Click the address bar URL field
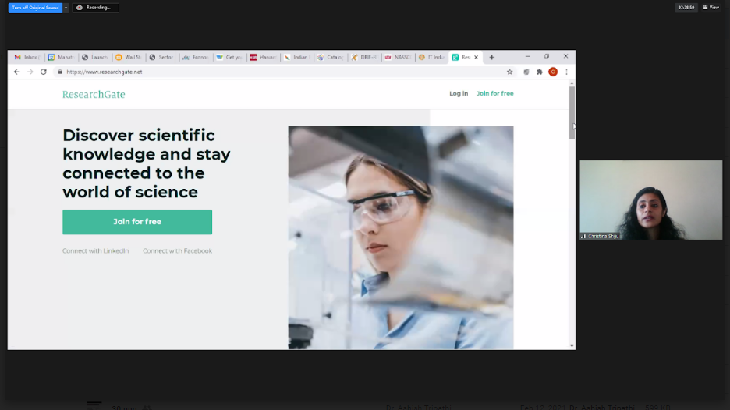The width and height of the screenshot is (730, 410). 250,72
